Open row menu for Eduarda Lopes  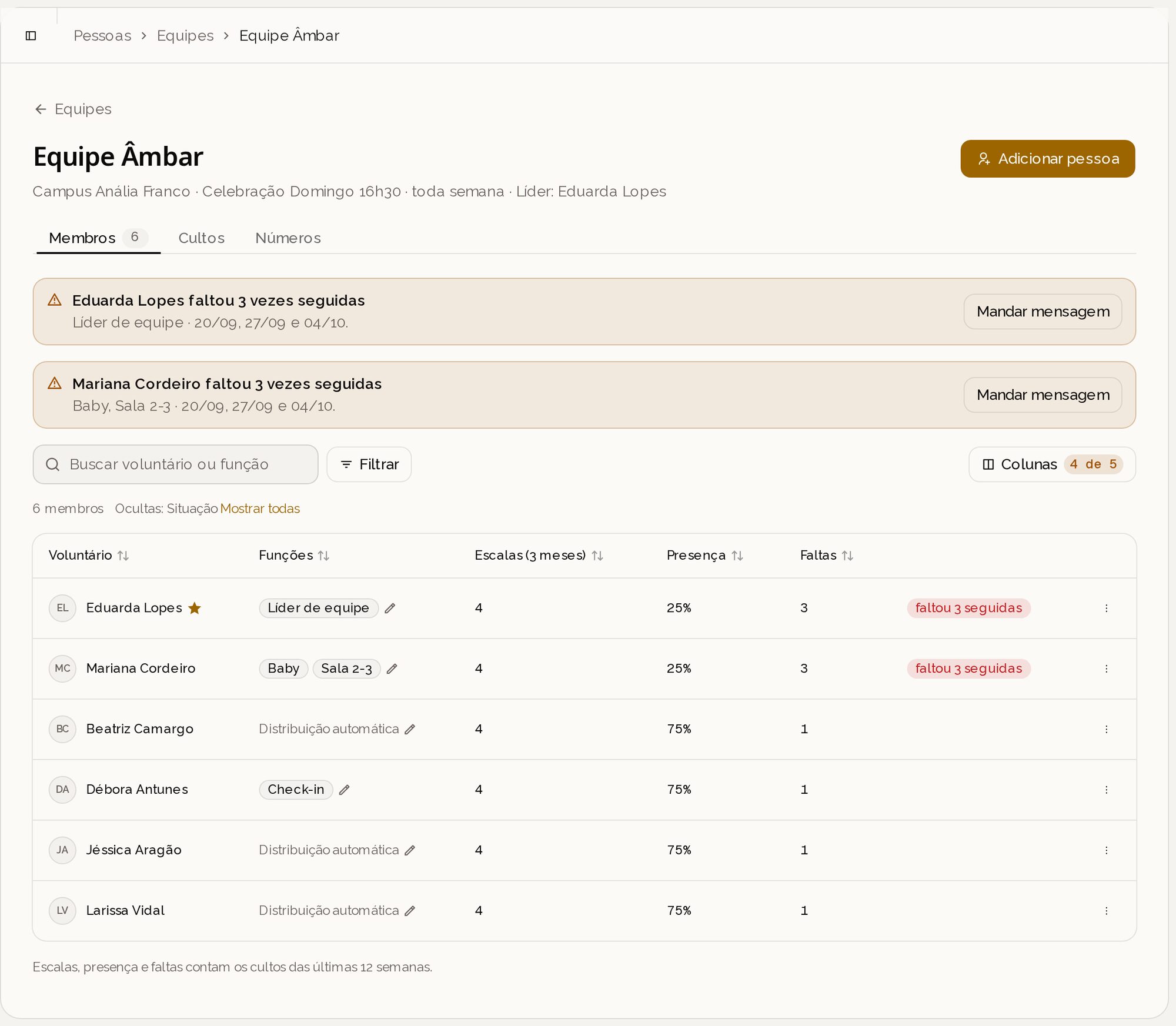pyautogui.click(x=1106, y=609)
